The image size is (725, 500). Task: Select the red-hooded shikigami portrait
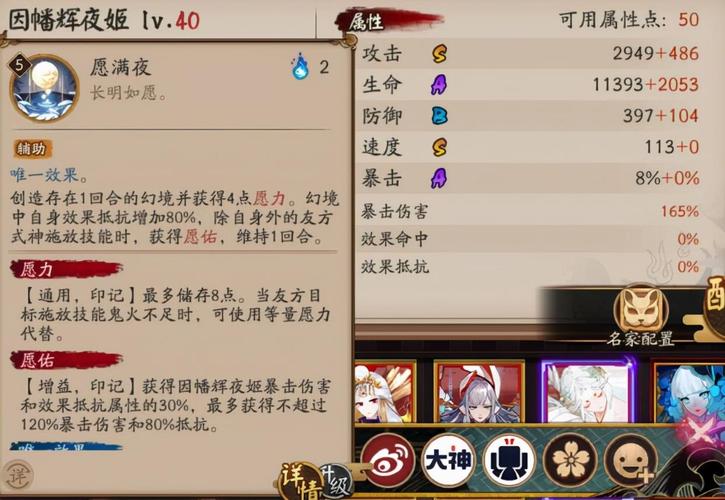pos(479,392)
